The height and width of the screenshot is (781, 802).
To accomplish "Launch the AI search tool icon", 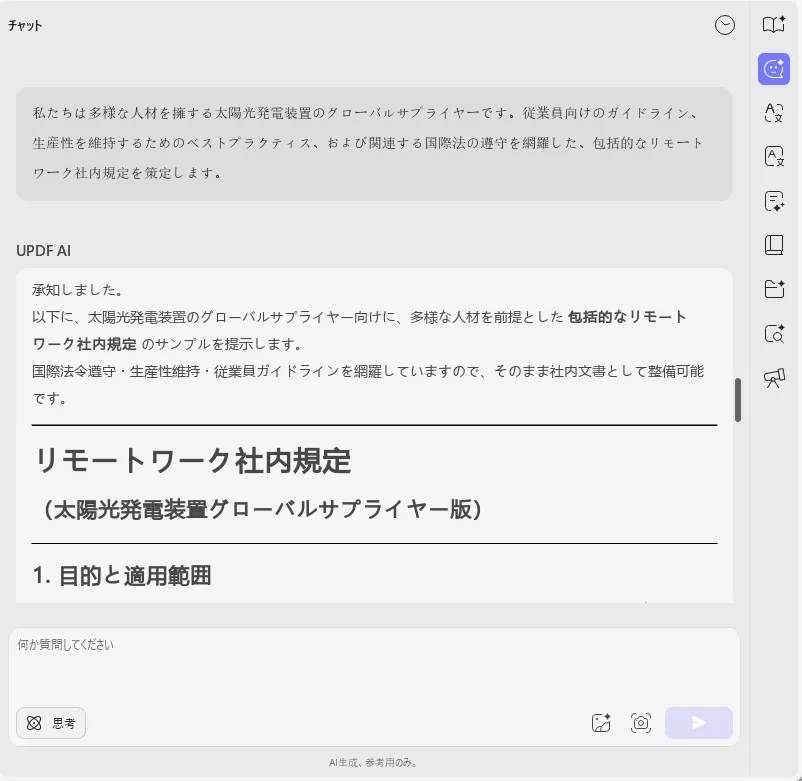I will 772,333.
